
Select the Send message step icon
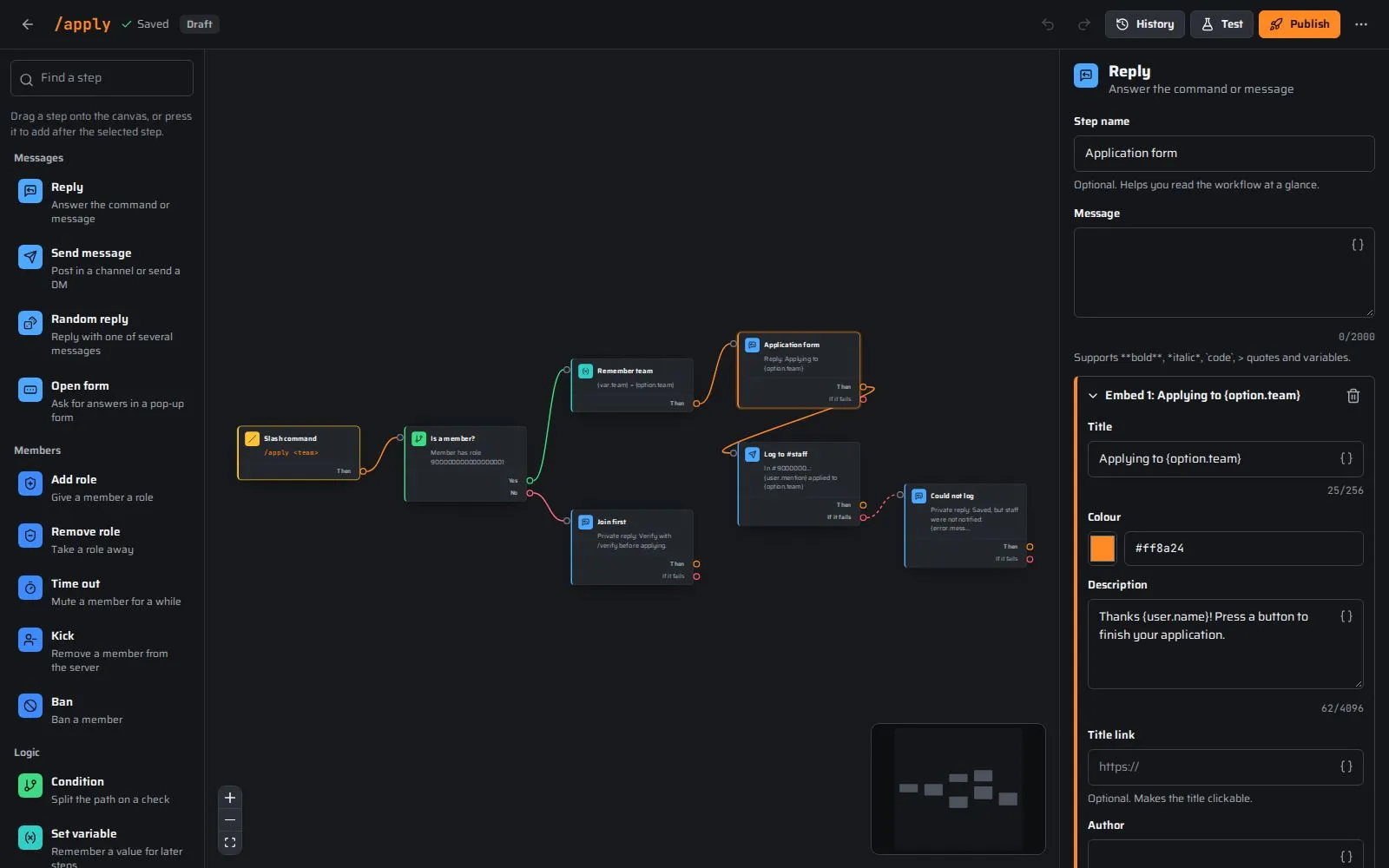click(x=30, y=257)
